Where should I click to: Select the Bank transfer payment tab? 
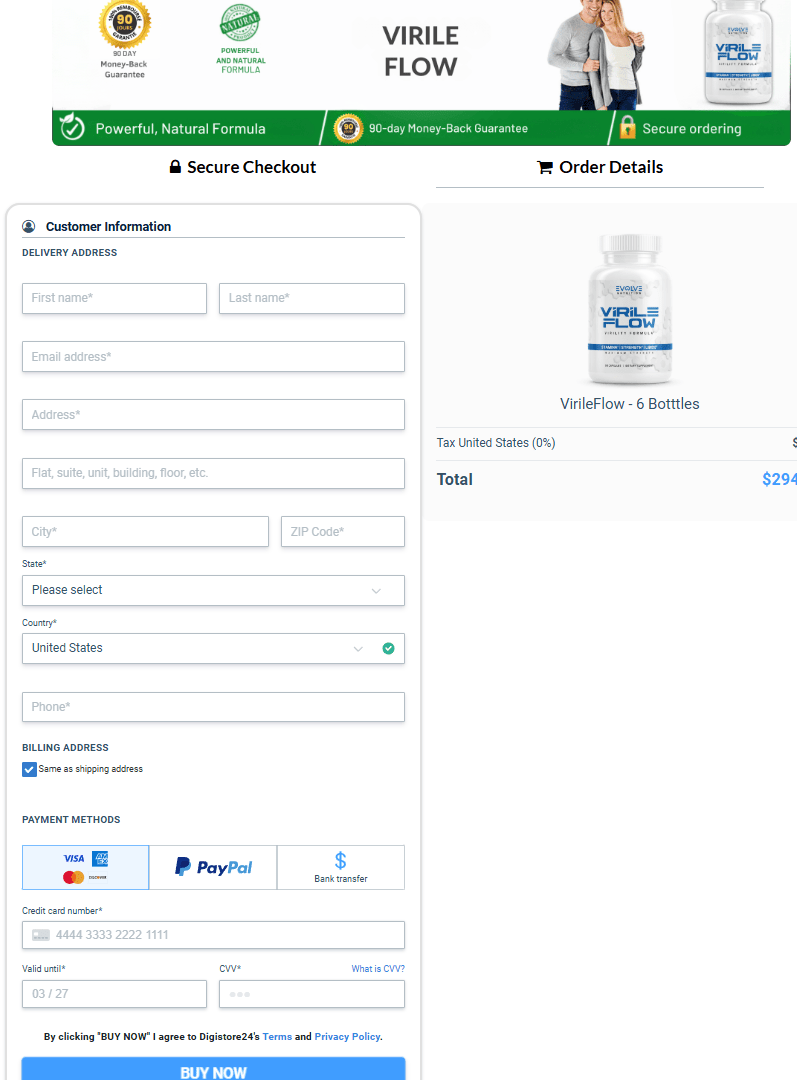[341, 867]
